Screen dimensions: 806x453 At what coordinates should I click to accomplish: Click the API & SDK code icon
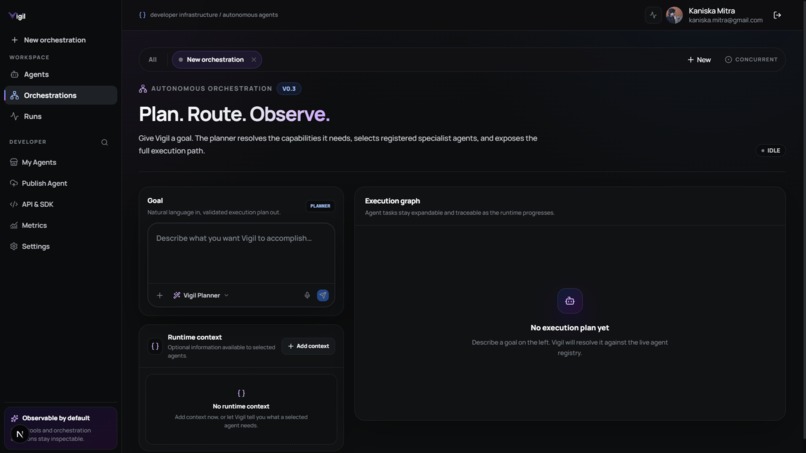point(14,205)
